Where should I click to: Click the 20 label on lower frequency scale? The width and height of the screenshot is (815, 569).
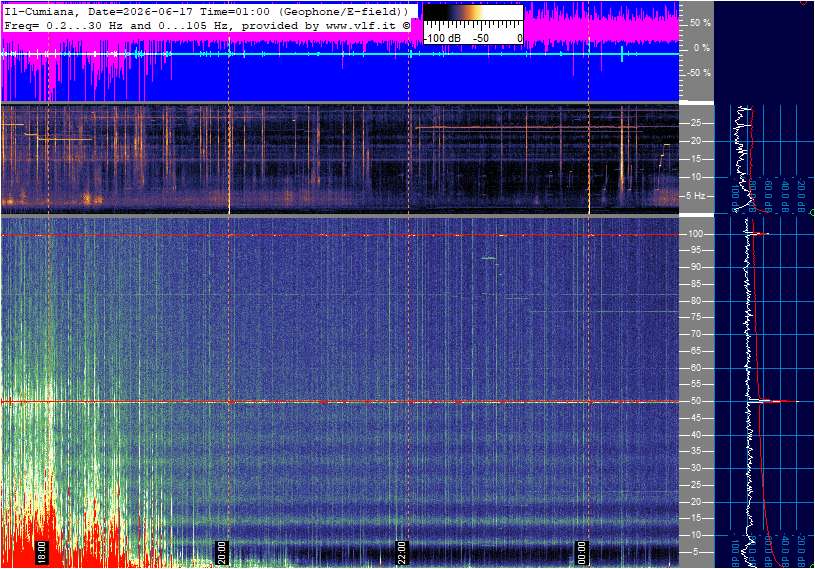click(695, 502)
